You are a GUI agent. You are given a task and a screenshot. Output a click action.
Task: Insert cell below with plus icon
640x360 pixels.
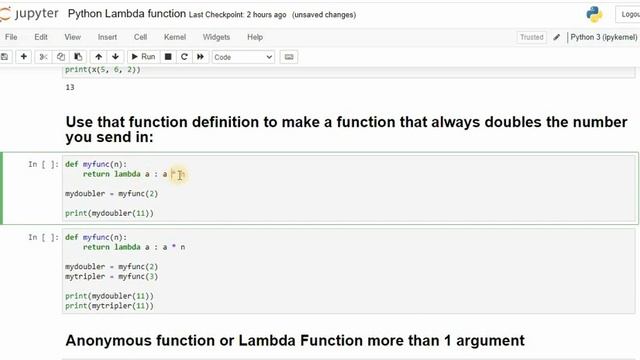click(x=24, y=57)
